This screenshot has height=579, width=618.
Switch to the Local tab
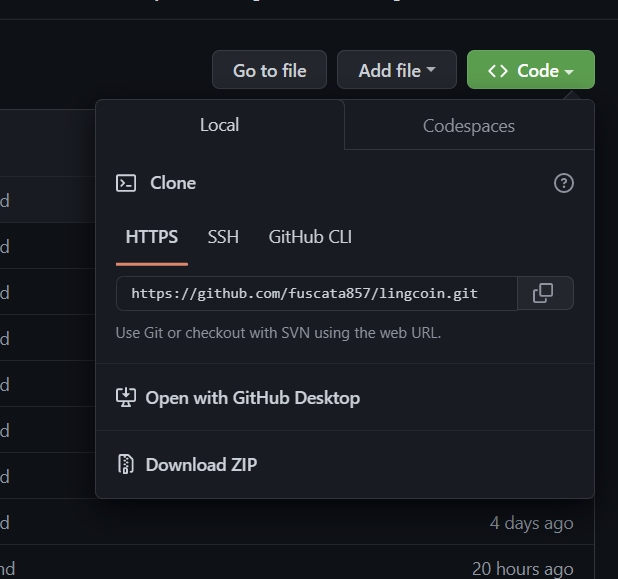coord(220,125)
